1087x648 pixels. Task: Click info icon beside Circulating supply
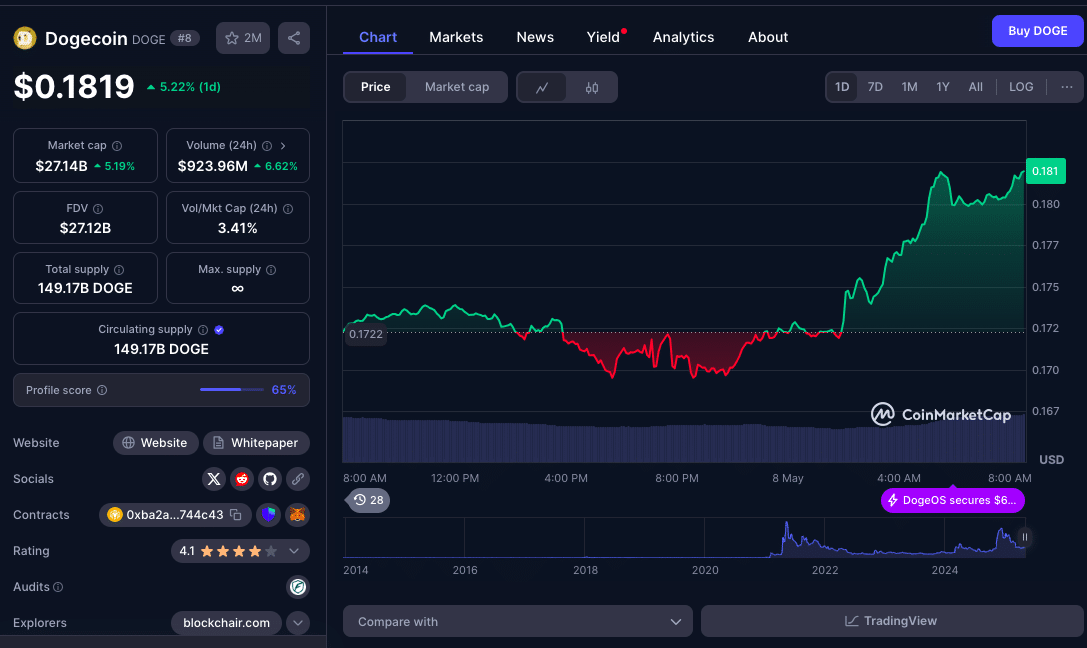coord(203,330)
